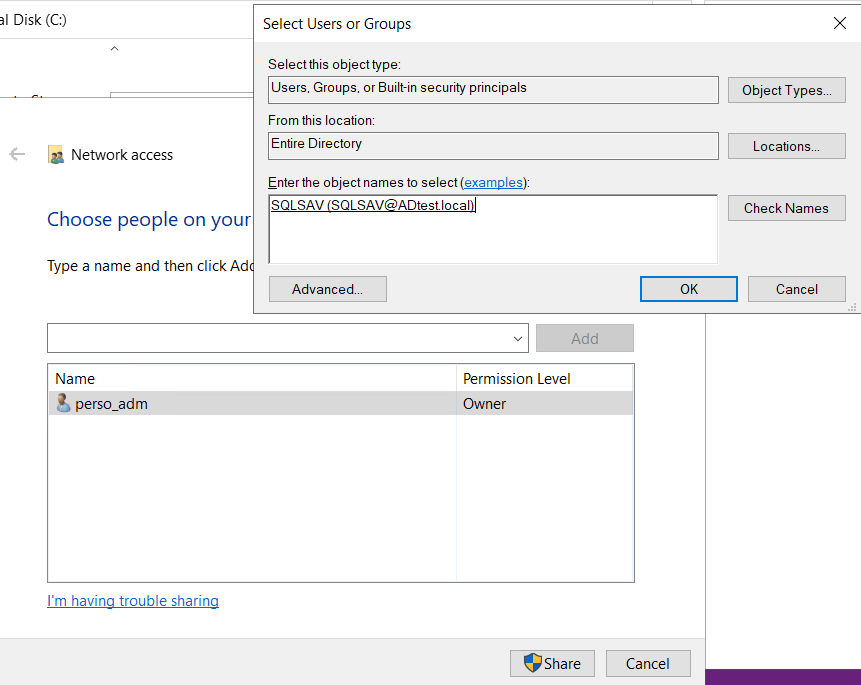Sort by Name column header
Image resolution: width=861 pixels, height=685 pixels.
coord(253,378)
